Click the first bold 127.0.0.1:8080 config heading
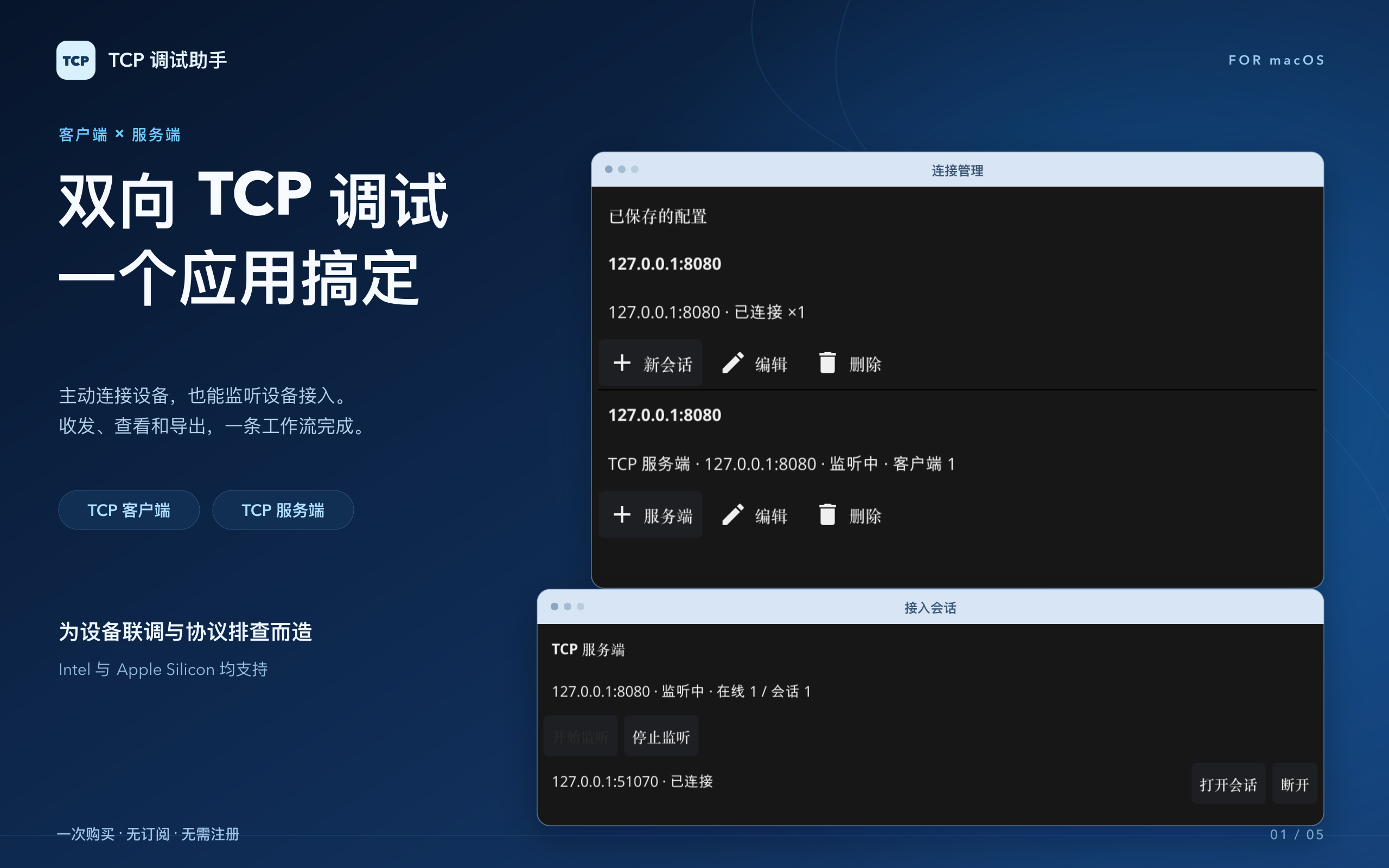This screenshot has width=1389, height=868. pyautogui.click(x=664, y=264)
